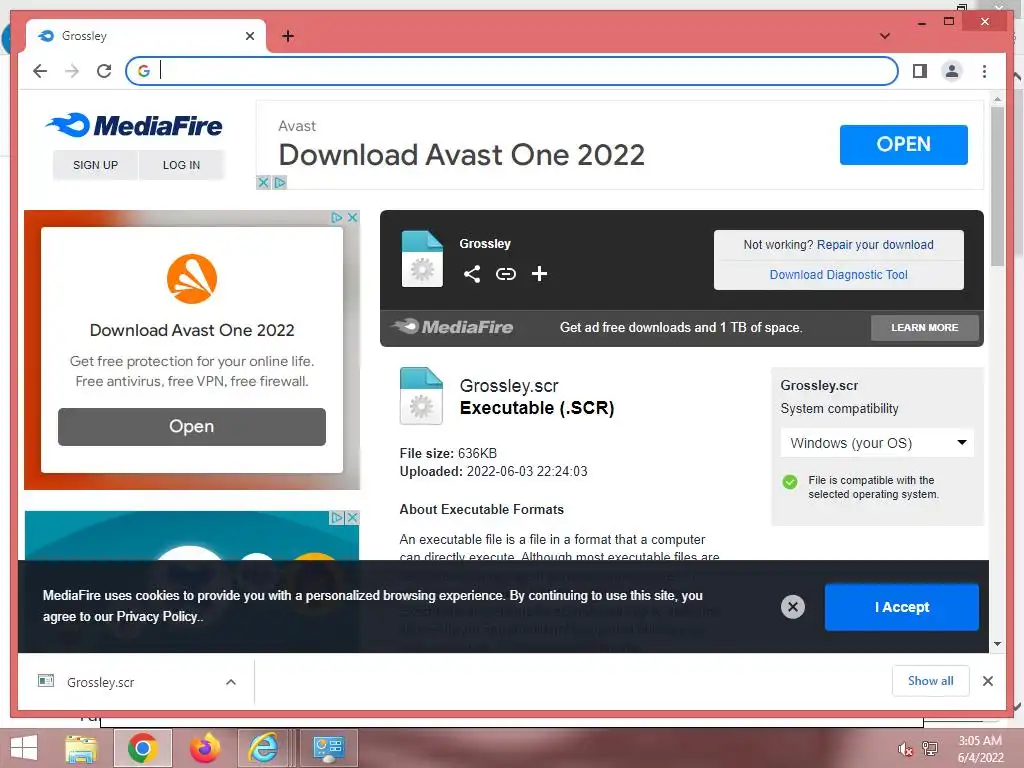Click the green compatibility checkmark icon
The width and height of the screenshot is (1024, 768).
(x=790, y=482)
